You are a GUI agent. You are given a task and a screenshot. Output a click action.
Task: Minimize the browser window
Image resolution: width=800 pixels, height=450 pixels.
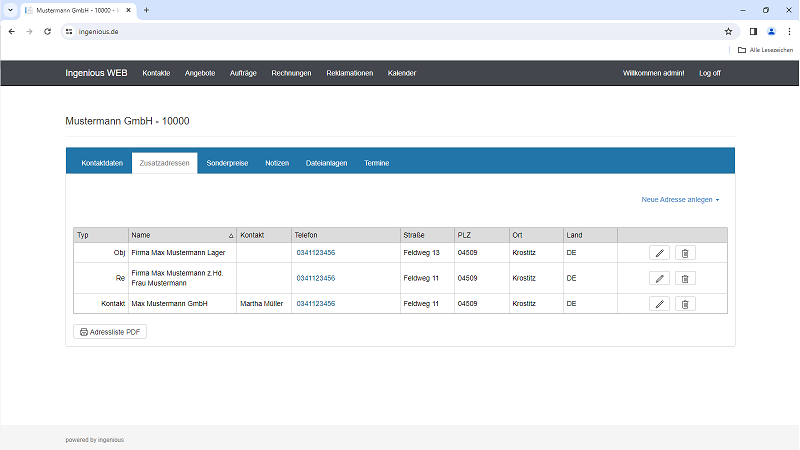pyautogui.click(x=743, y=10)
